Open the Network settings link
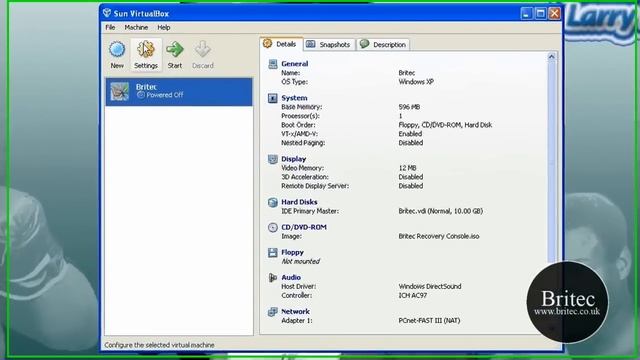 coord(296,312)
